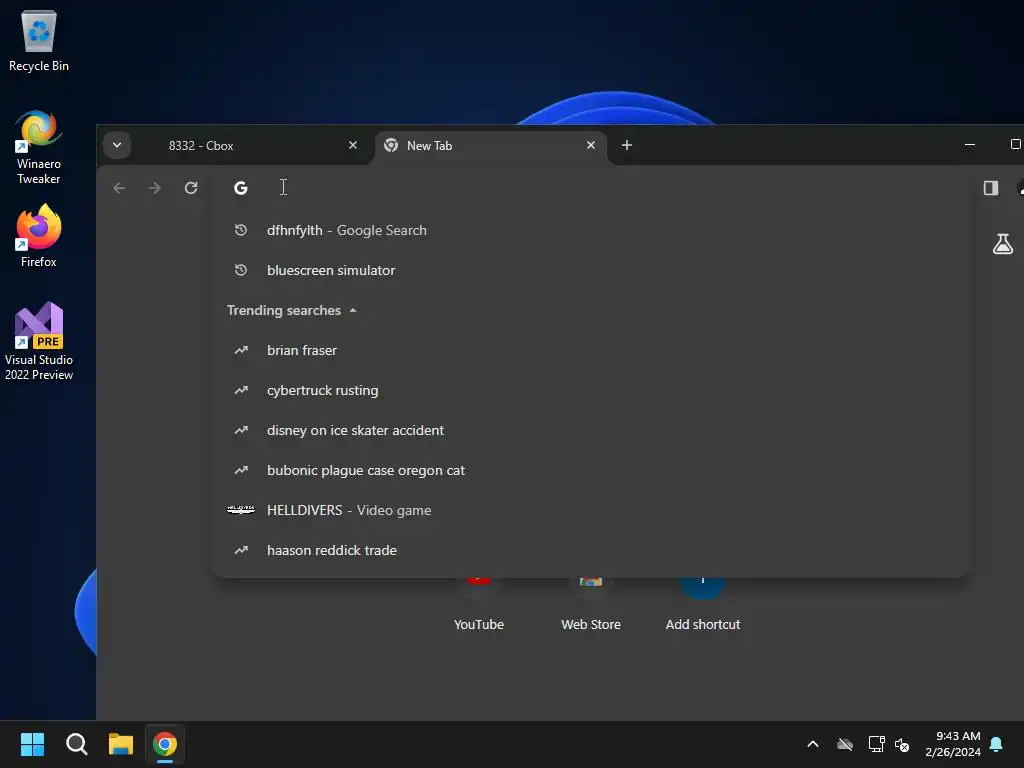The height and width of the screenshot is (768, 1024).
Task: Click the OneDrive cloud tray icon
Action: (x=845, y=744)
